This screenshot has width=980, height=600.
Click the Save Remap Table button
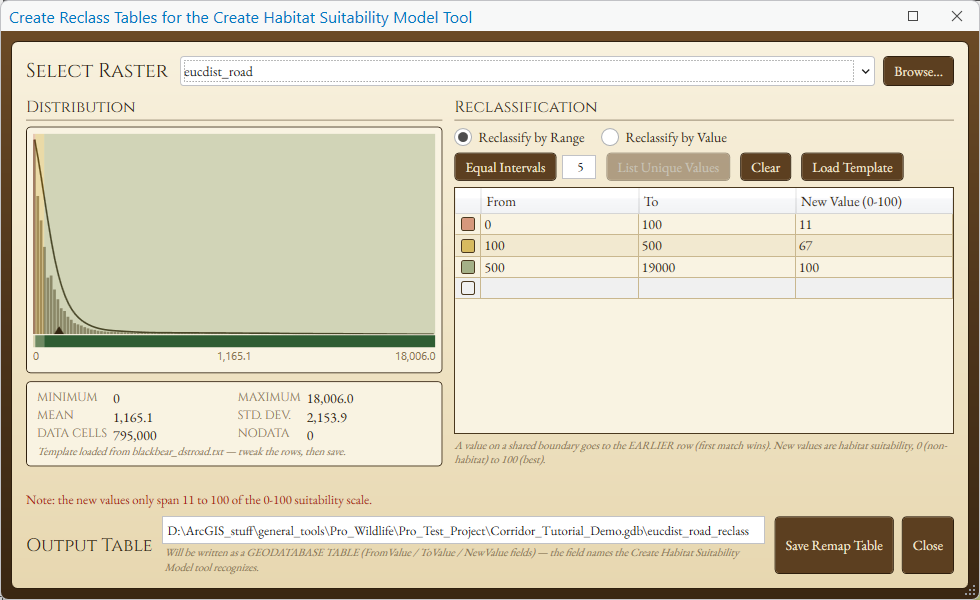coord(834,545)
